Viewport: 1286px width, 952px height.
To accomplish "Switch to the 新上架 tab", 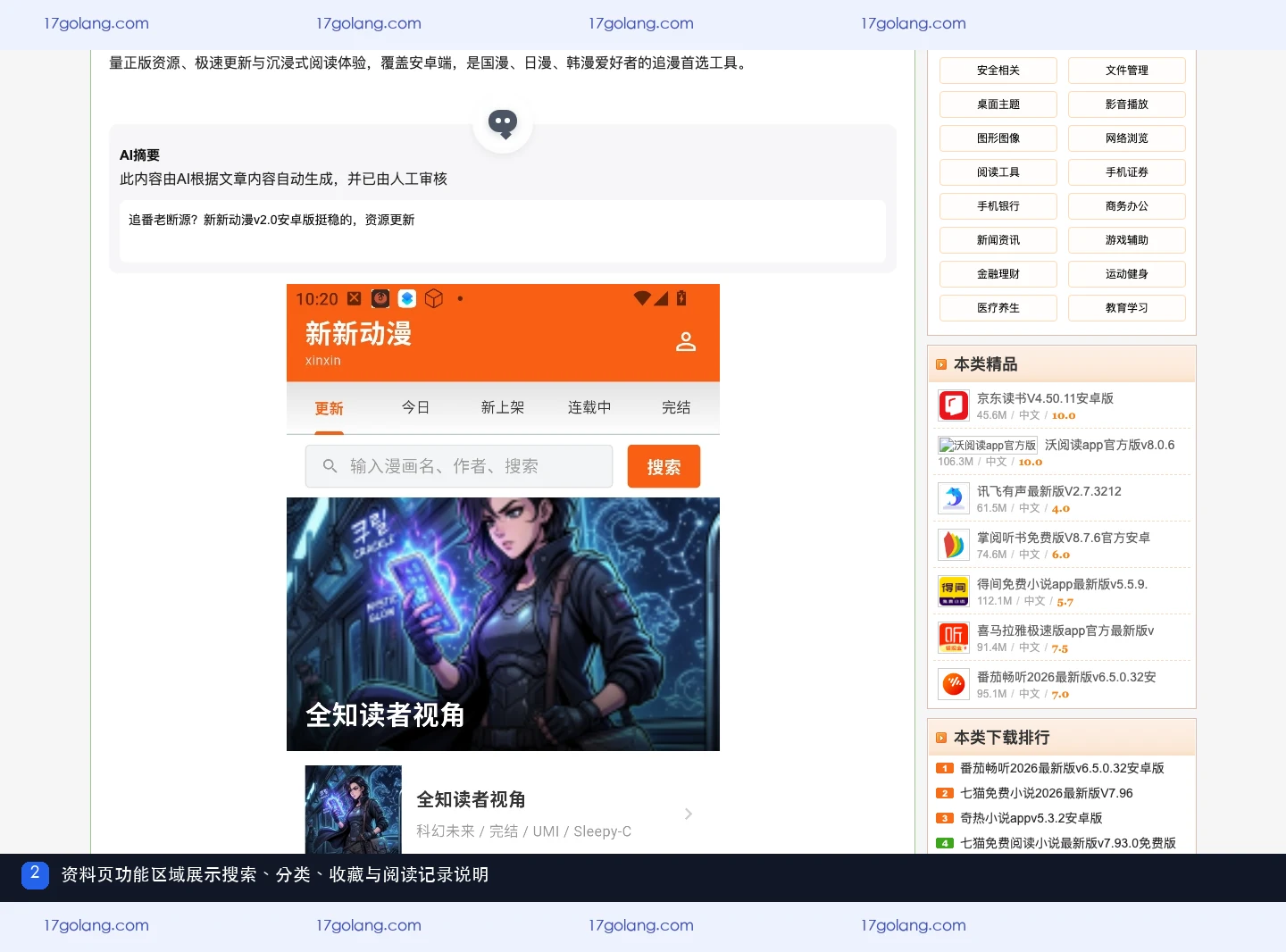I will pyautogui.click(x=503, y=407).
